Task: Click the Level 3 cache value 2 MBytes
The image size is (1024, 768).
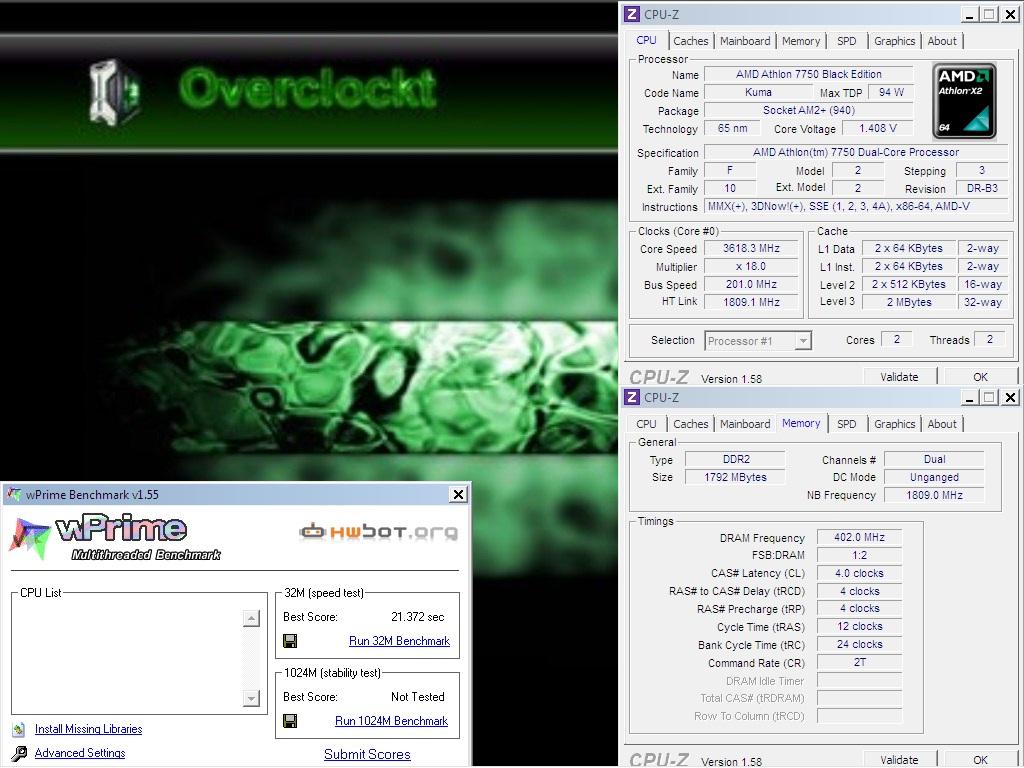Action: pyautogui.click(x=908, y=302)
